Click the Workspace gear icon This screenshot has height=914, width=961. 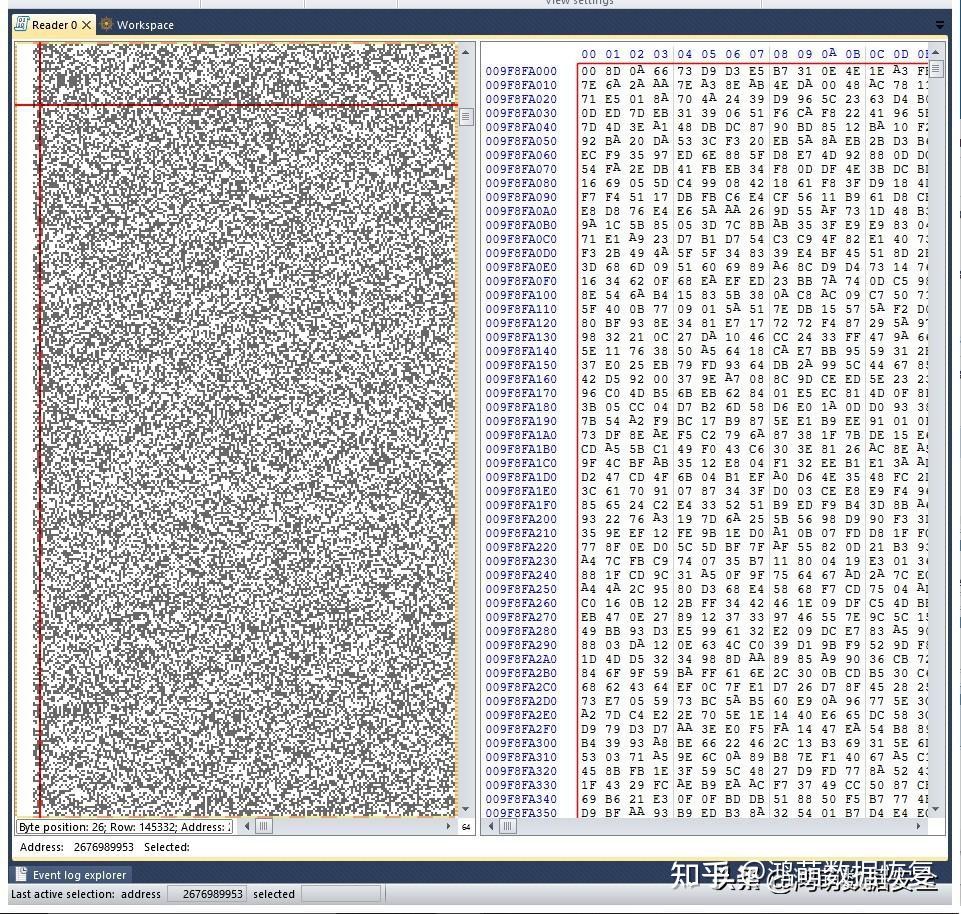pyautogui.click(x=107, y=25)
